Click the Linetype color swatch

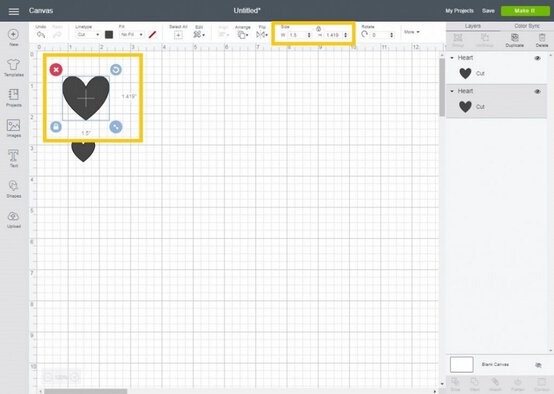coord(109,35)
